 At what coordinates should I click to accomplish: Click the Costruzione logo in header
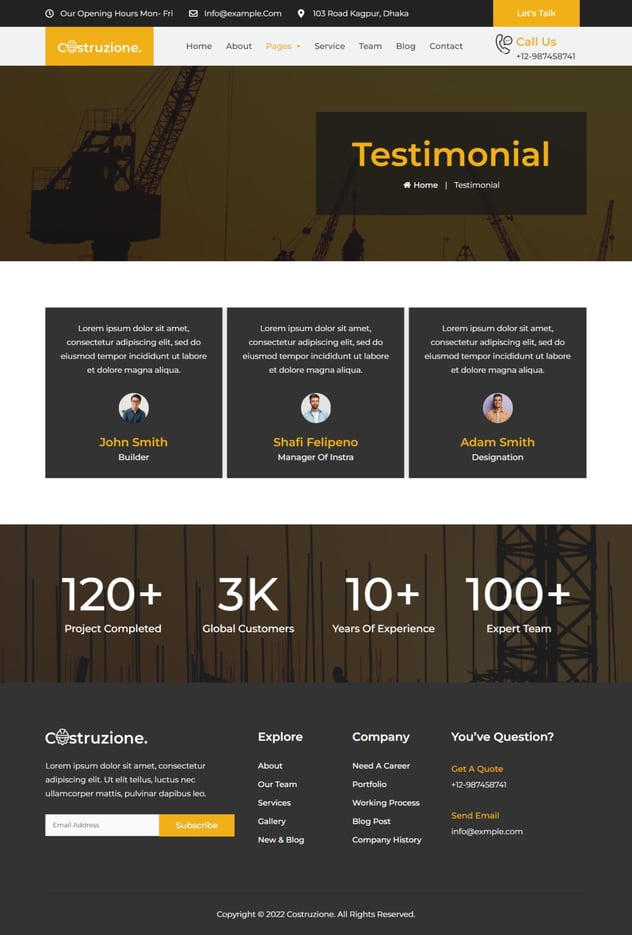pos(99,47)
